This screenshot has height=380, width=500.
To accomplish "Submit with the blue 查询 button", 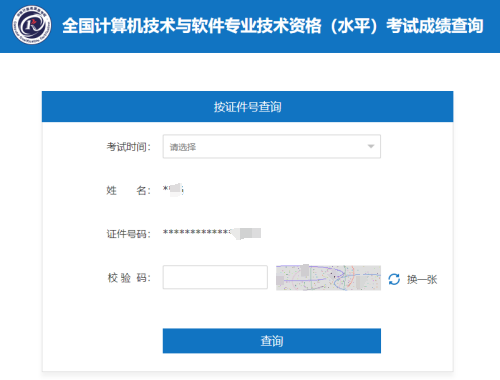I will (x=272, y=341).
